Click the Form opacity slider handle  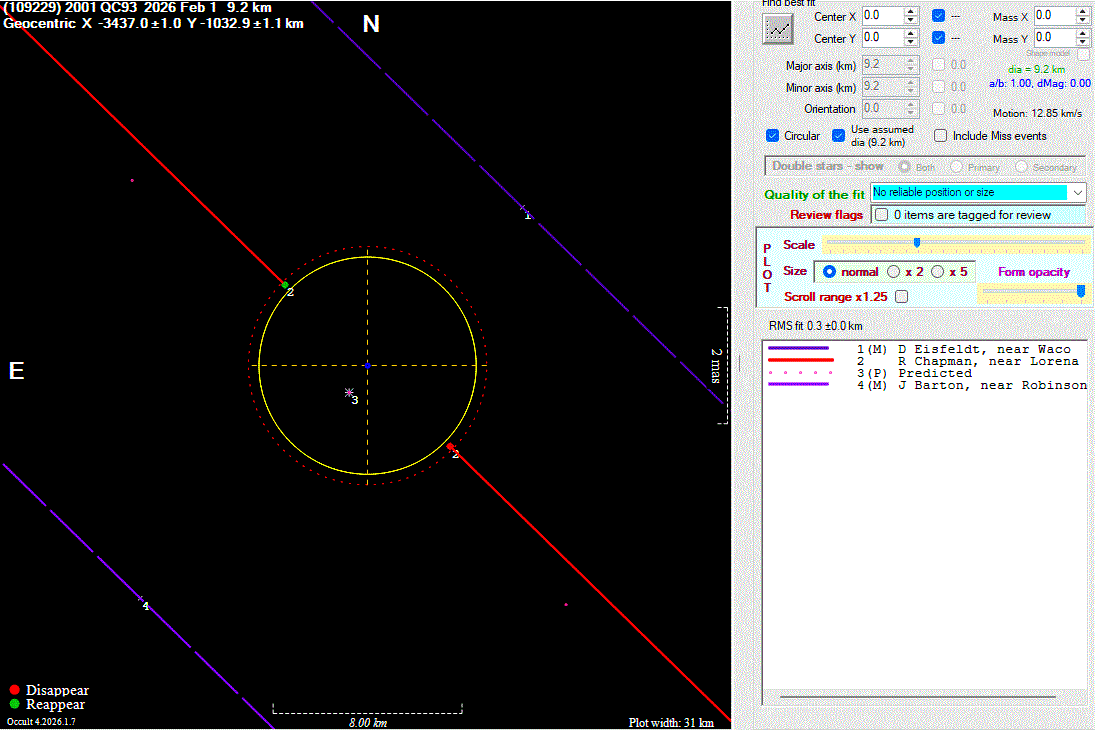point(1081,291)
